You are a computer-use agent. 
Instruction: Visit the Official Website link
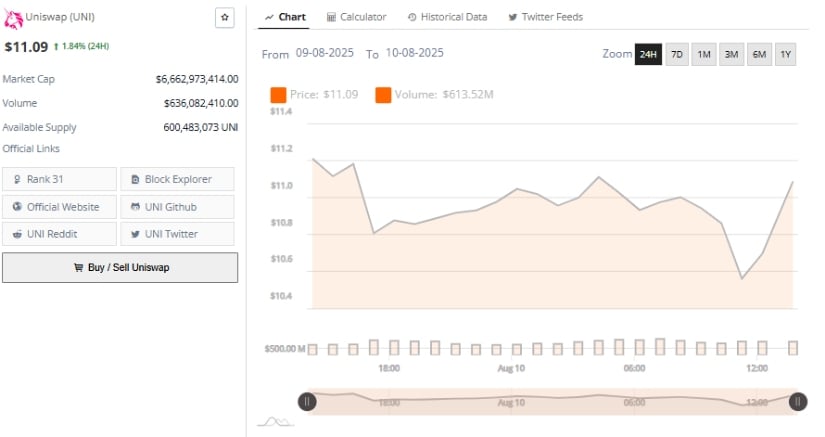pyautogui.click(x=59, y=207)
